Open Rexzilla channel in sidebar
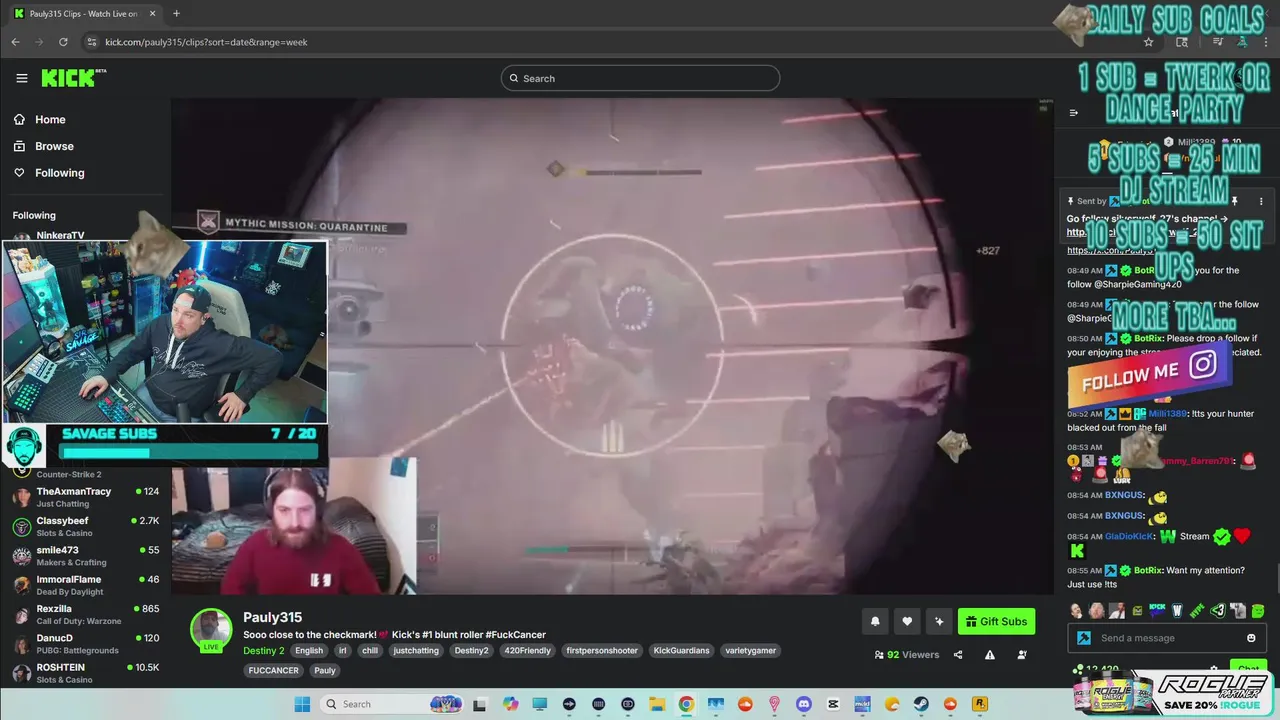 click(85, 614)
